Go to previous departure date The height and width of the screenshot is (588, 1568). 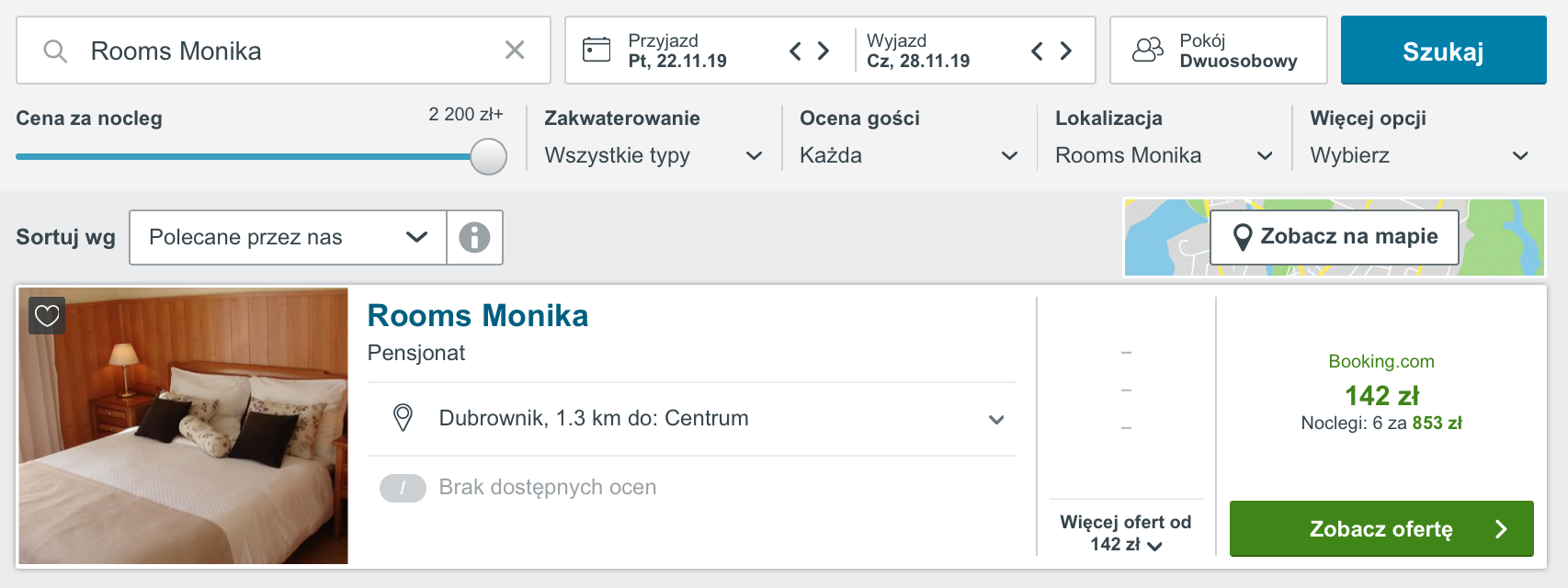tap(1037, 51)
